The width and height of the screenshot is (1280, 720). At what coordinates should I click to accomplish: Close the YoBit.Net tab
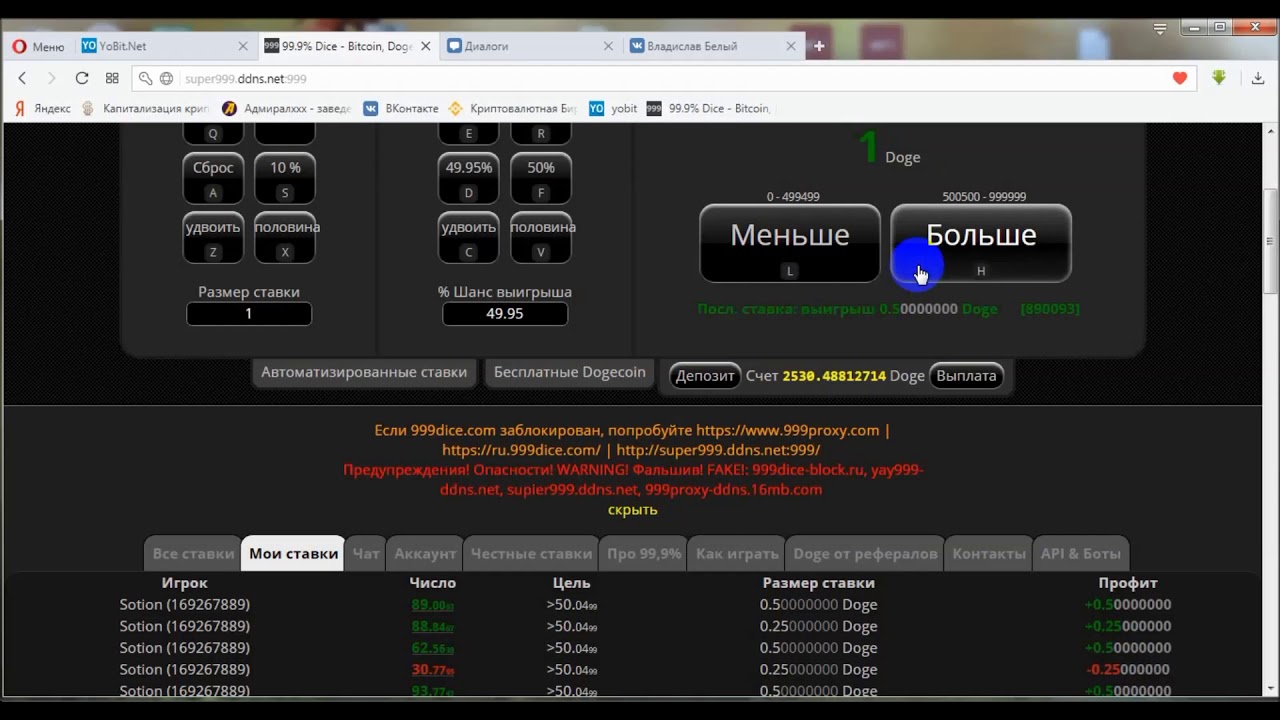click(x=243, y=46)
